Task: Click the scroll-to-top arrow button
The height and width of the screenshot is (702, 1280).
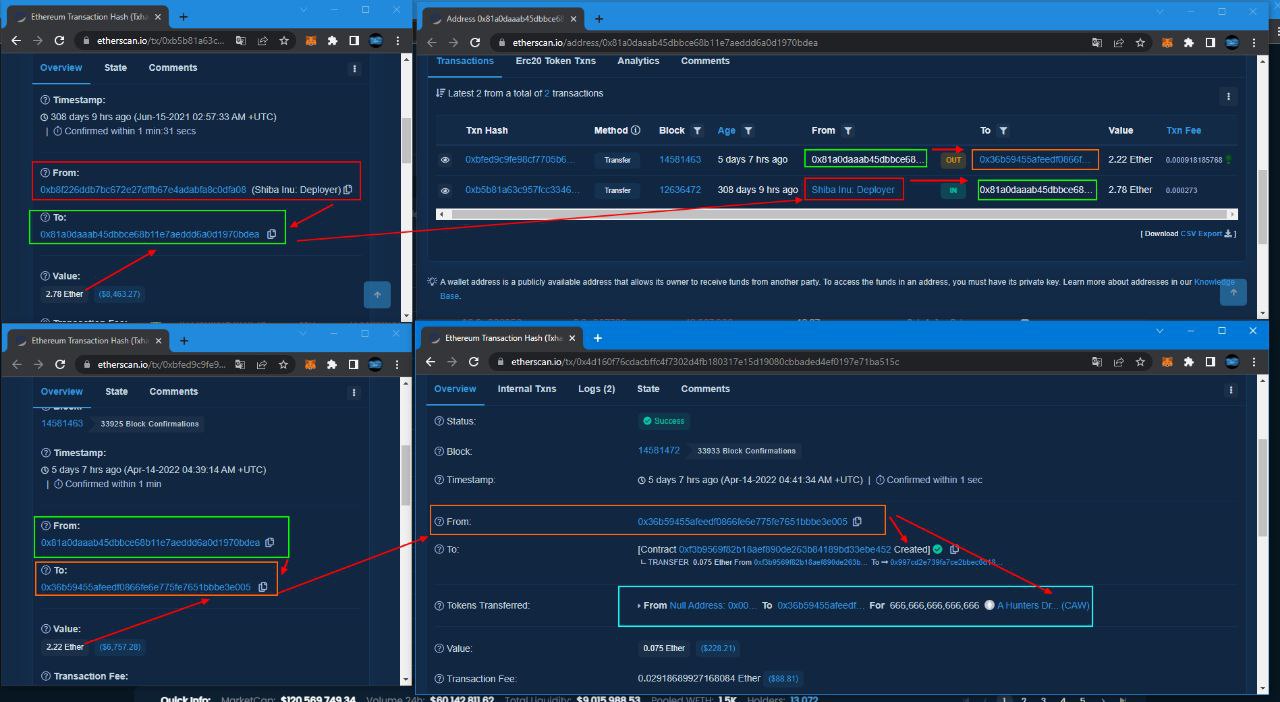Action: click(x=377, y=294)
